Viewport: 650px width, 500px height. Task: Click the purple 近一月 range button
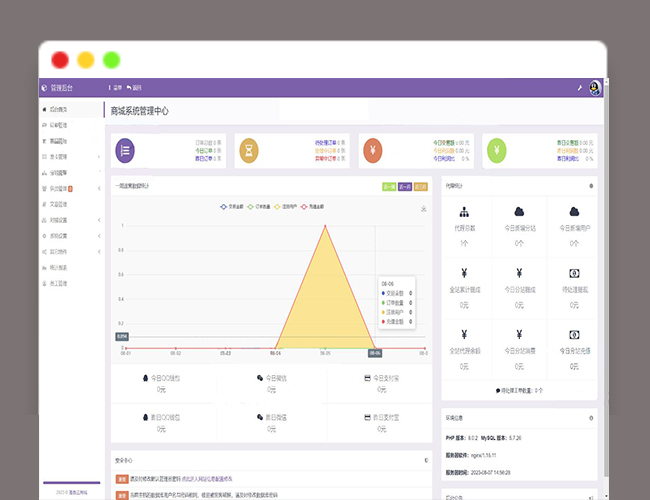(405, 186)
